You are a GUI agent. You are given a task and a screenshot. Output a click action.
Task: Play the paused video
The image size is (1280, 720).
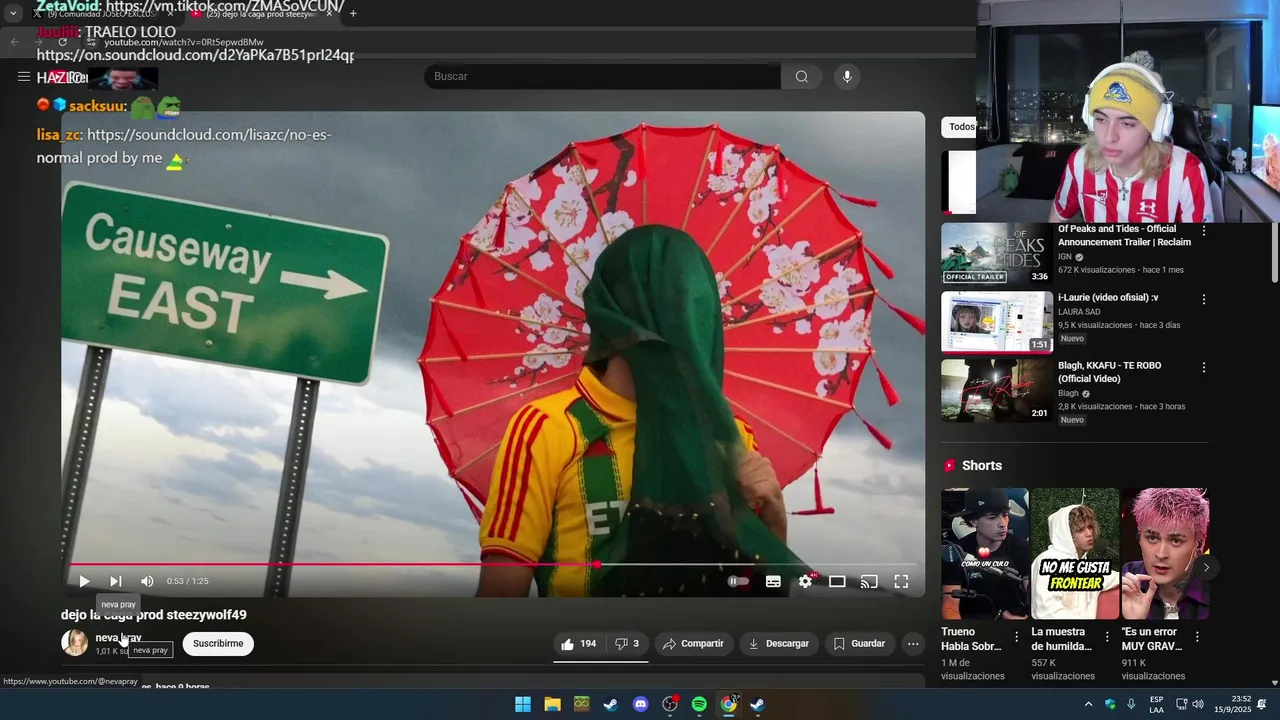point(84,581)
